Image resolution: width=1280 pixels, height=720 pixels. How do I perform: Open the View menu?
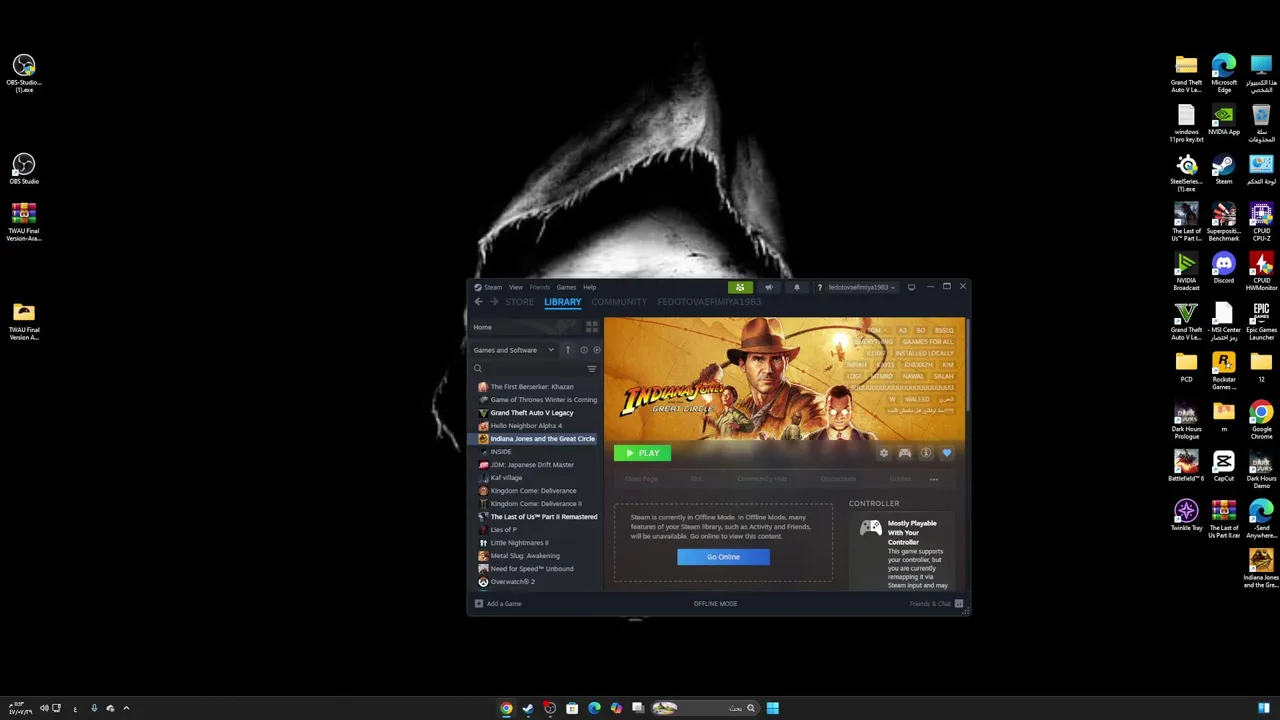[515, 287]
